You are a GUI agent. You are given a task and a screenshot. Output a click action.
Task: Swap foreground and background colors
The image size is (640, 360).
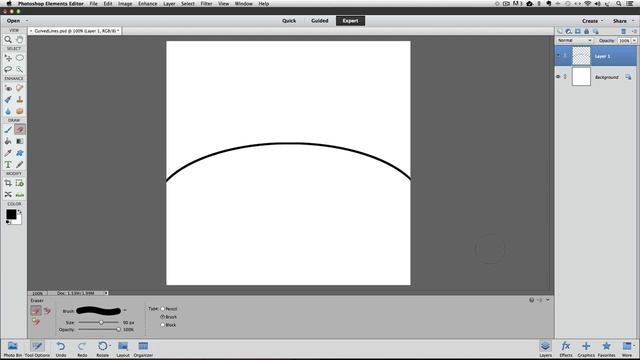[19, 212]
